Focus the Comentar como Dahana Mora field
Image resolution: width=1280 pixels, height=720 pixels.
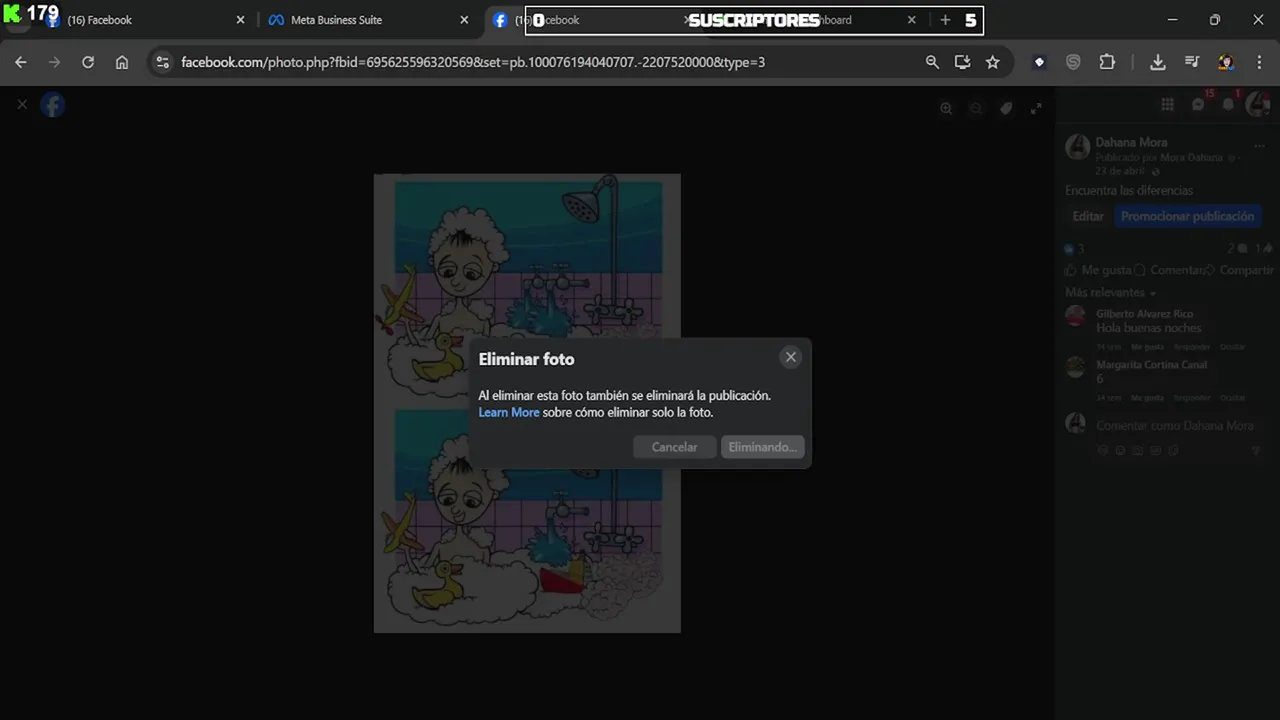(1175, 426)
